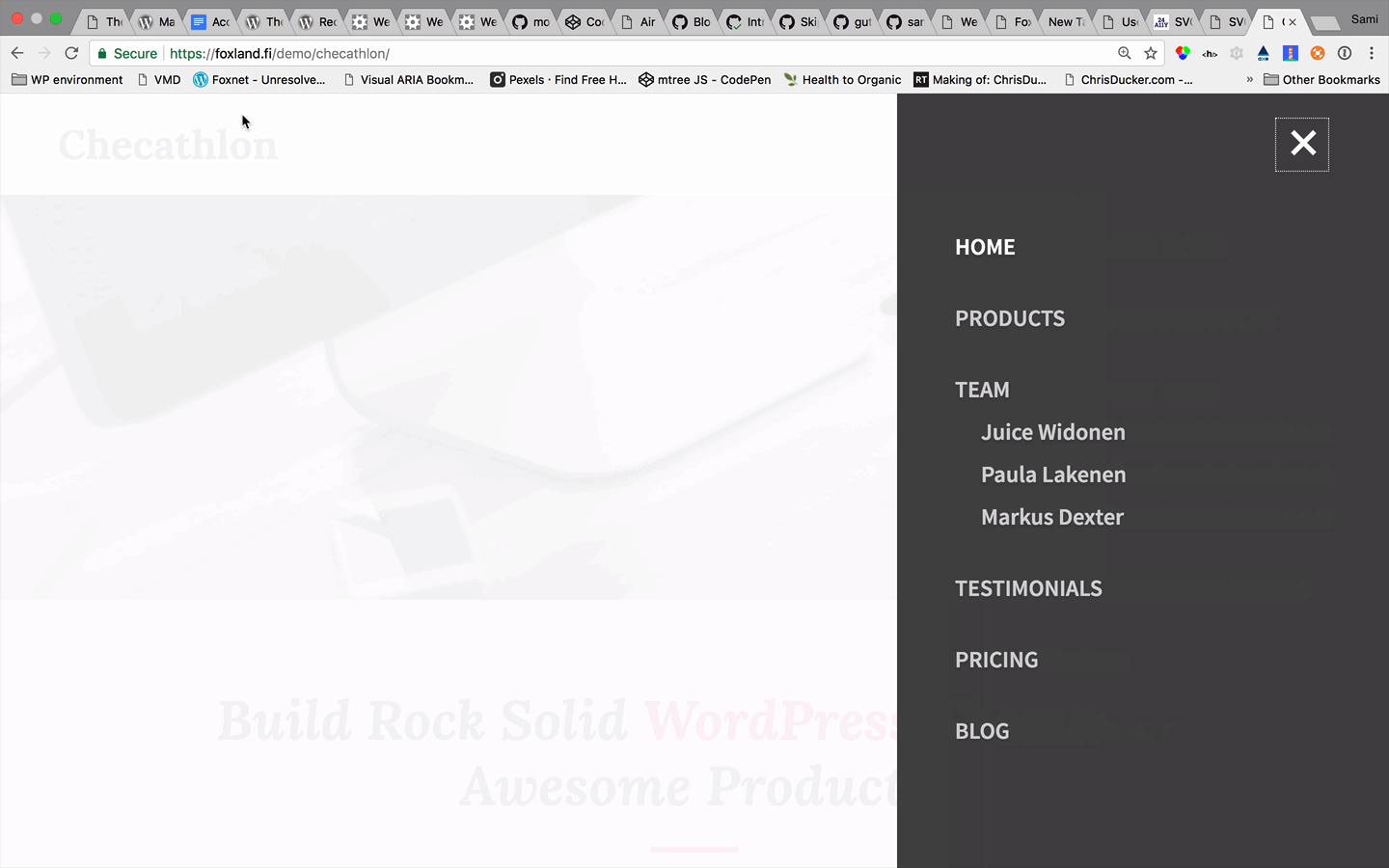Switch to the GitHub 'gut' tab
The width and height of the screenshot is (1389, 868).
(x=853, y=21)
